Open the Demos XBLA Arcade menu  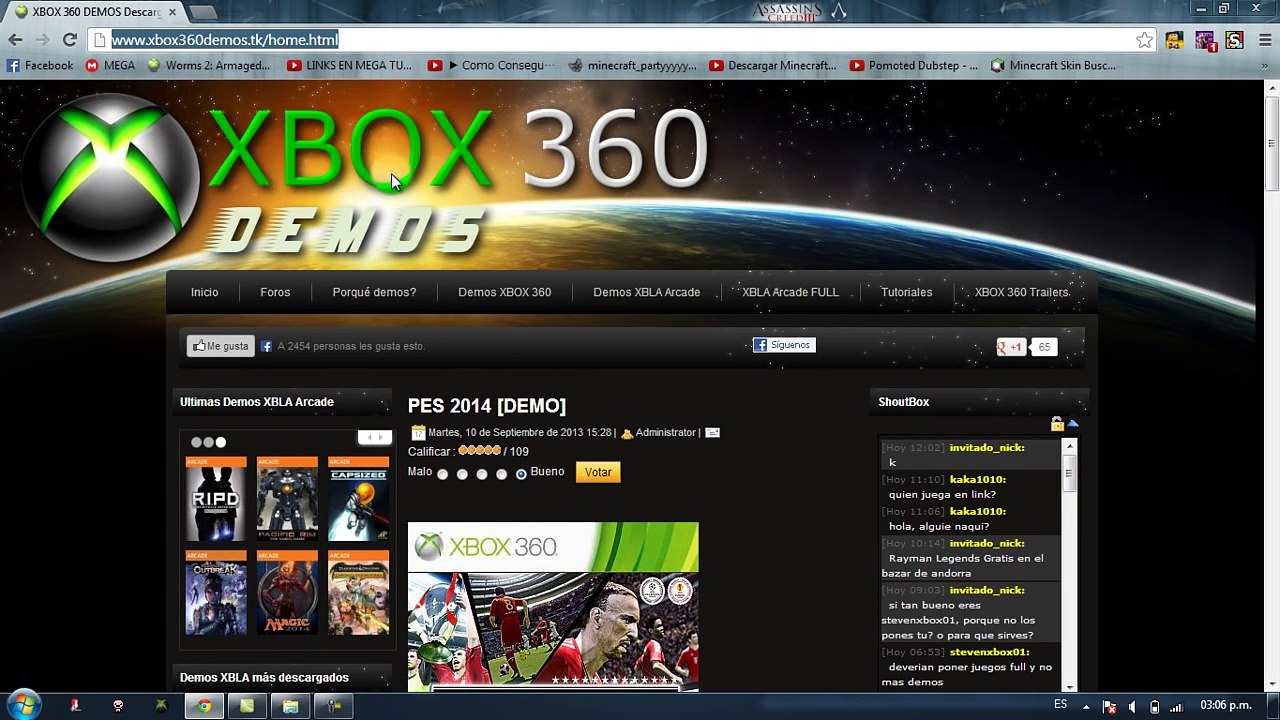646,292
